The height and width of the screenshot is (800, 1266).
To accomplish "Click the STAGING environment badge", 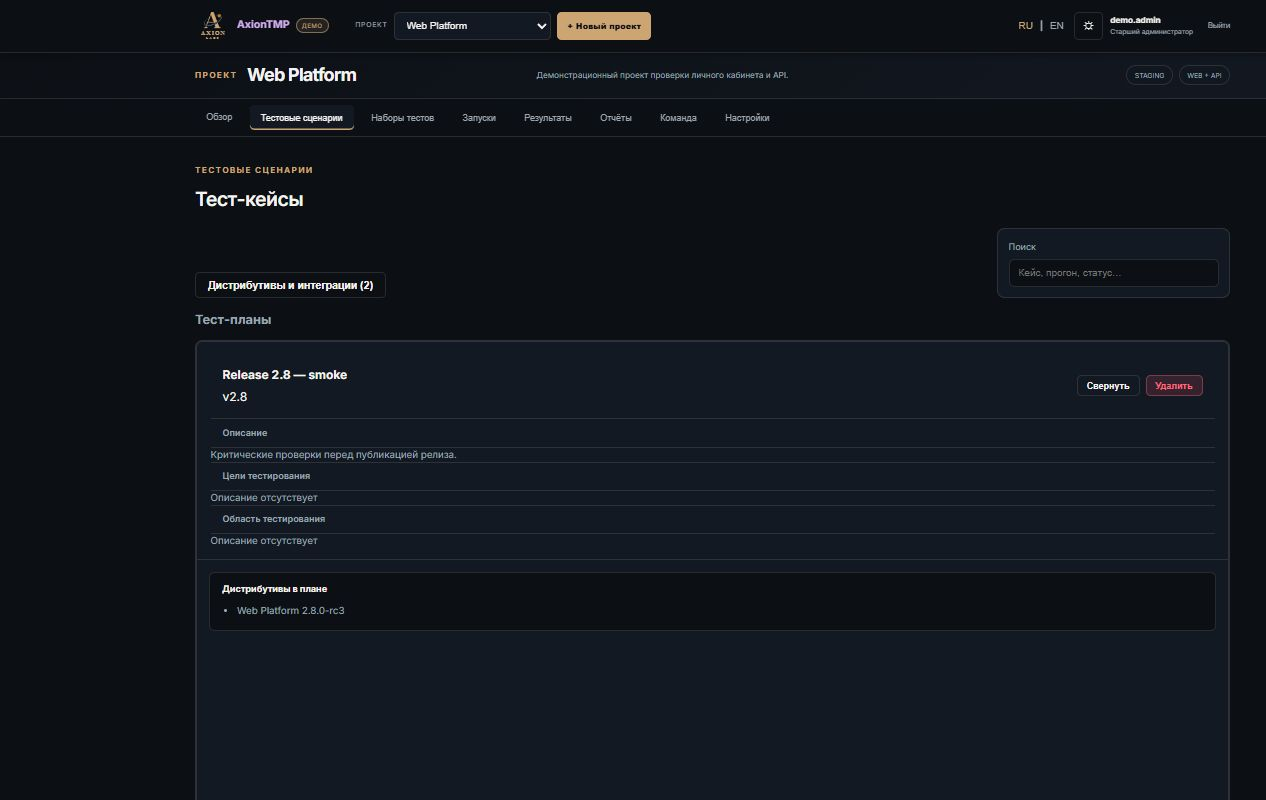I will 1149,75.
